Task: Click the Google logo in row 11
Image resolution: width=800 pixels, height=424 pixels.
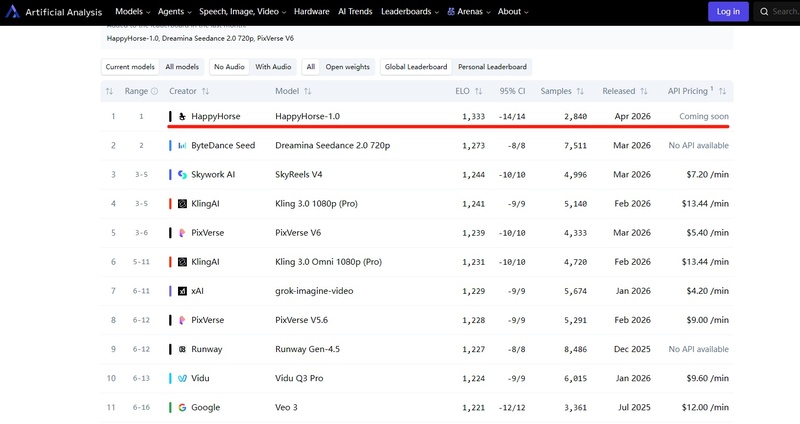Action: click(x=182, y=408)
